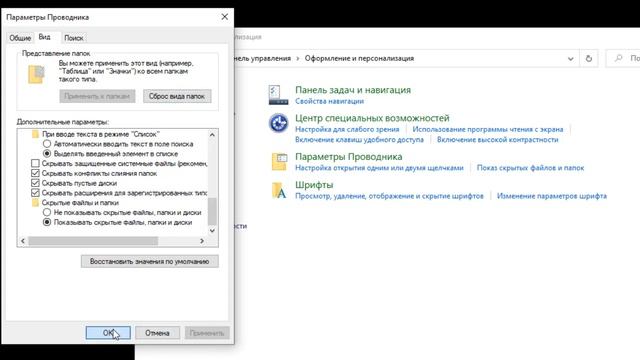The height and width of the screenshot is (360, 640).
Task: Open Свойства навигации link
Action: [x=329, y=101]
